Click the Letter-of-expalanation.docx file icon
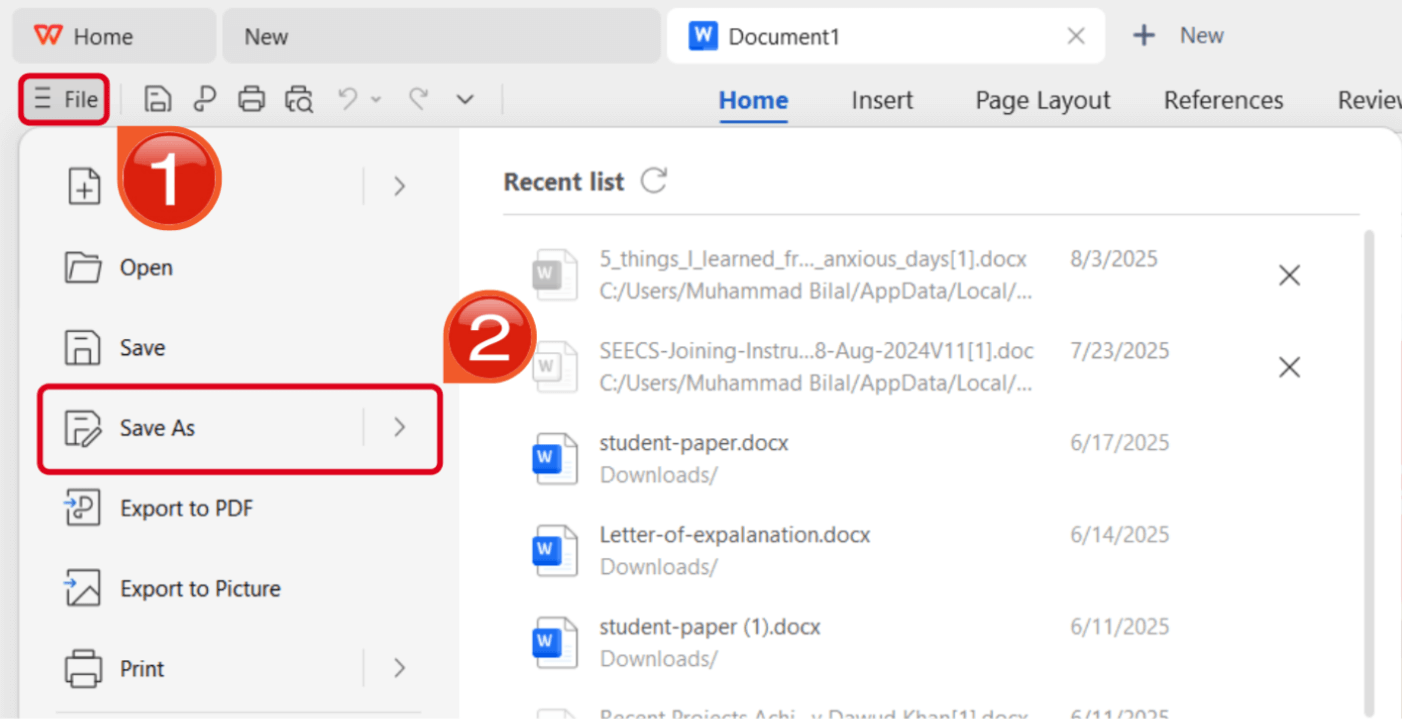Viewport: 1402px width, 719px height. (554, 551)
